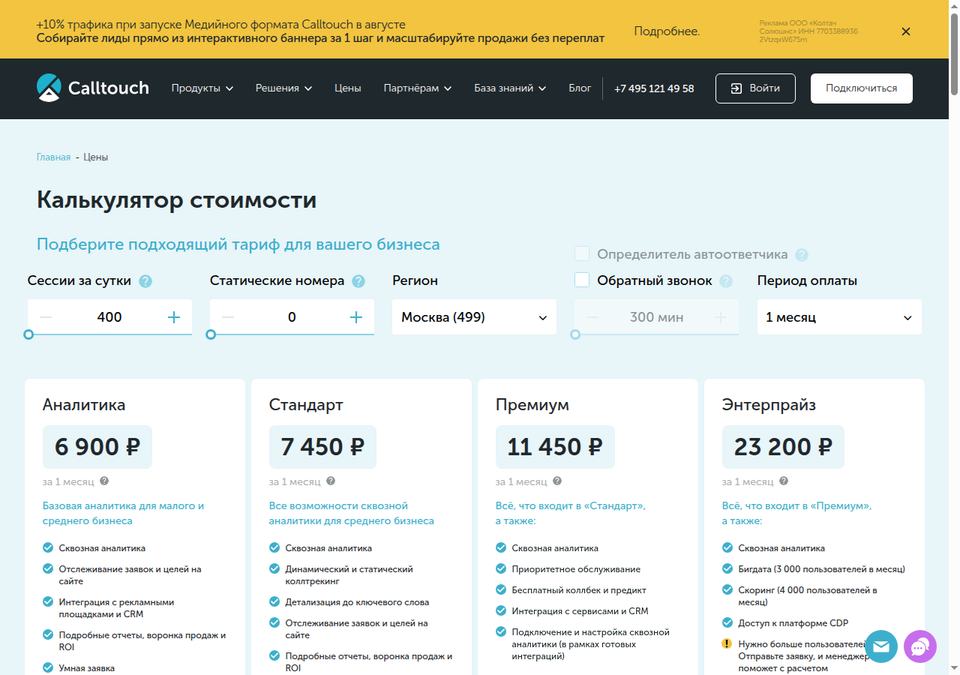Image resolution: width=960 pixels, height=675 pixels.
Task: Enable Обратный звонок checkbox
Action: point(582,280)
